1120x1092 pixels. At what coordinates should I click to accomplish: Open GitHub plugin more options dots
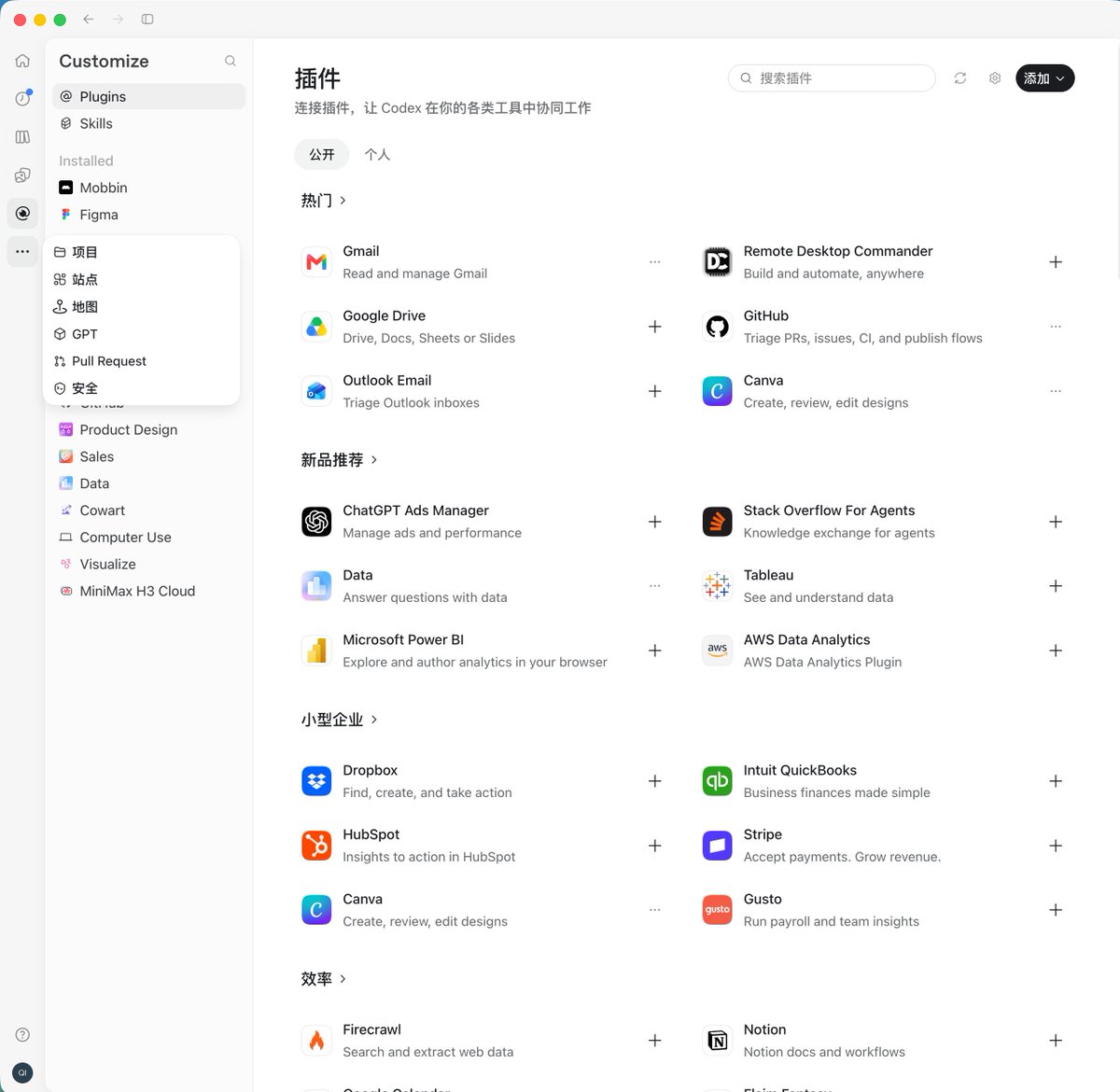[x=1056, y=327]
